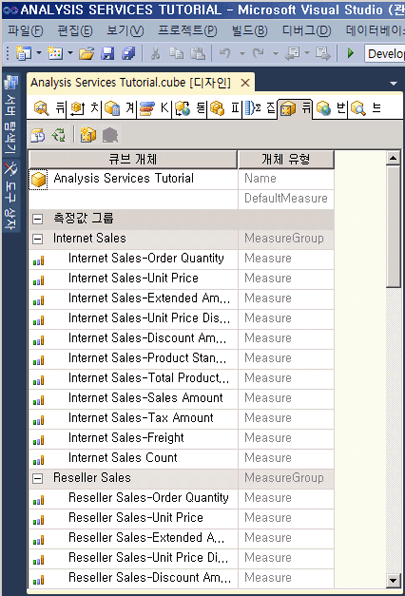
Task: Click the scrollbar up arrow
Action: pyautogui.click(x=393, y=157)
